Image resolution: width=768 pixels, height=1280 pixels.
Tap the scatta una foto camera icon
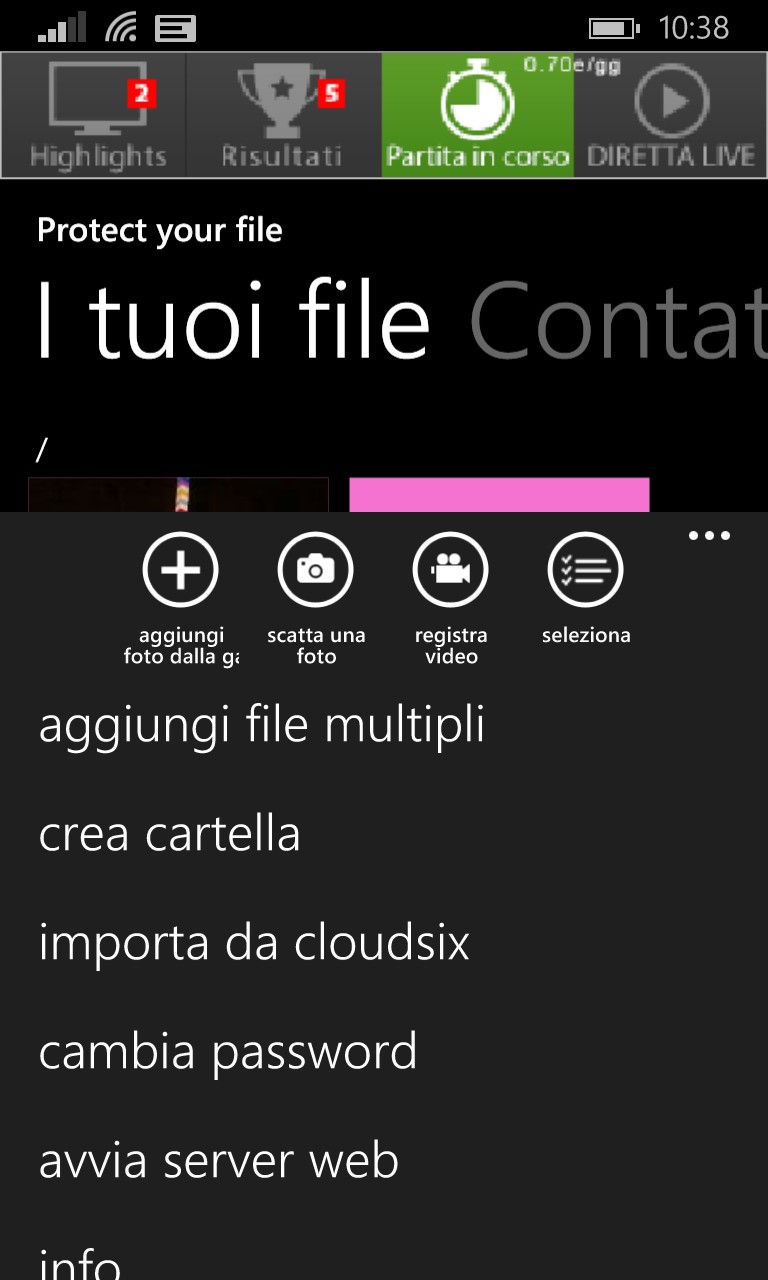coord(316,570)
